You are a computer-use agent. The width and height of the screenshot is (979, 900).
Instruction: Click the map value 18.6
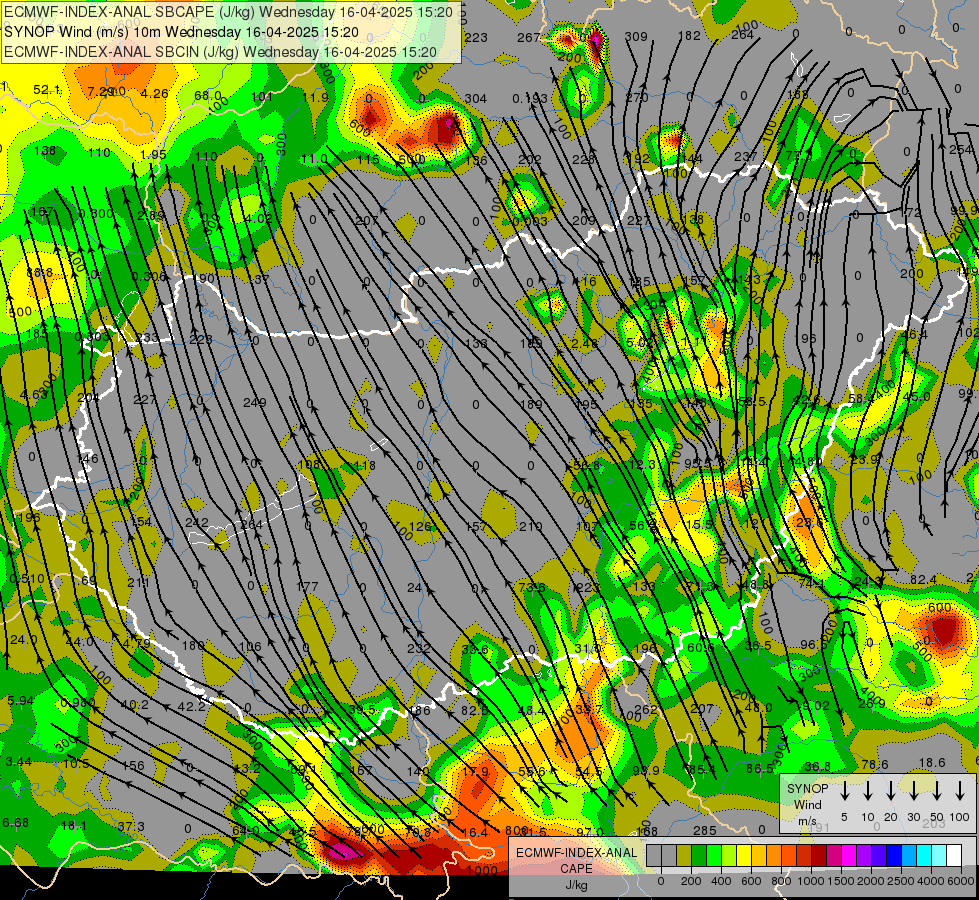click(932, 762)
